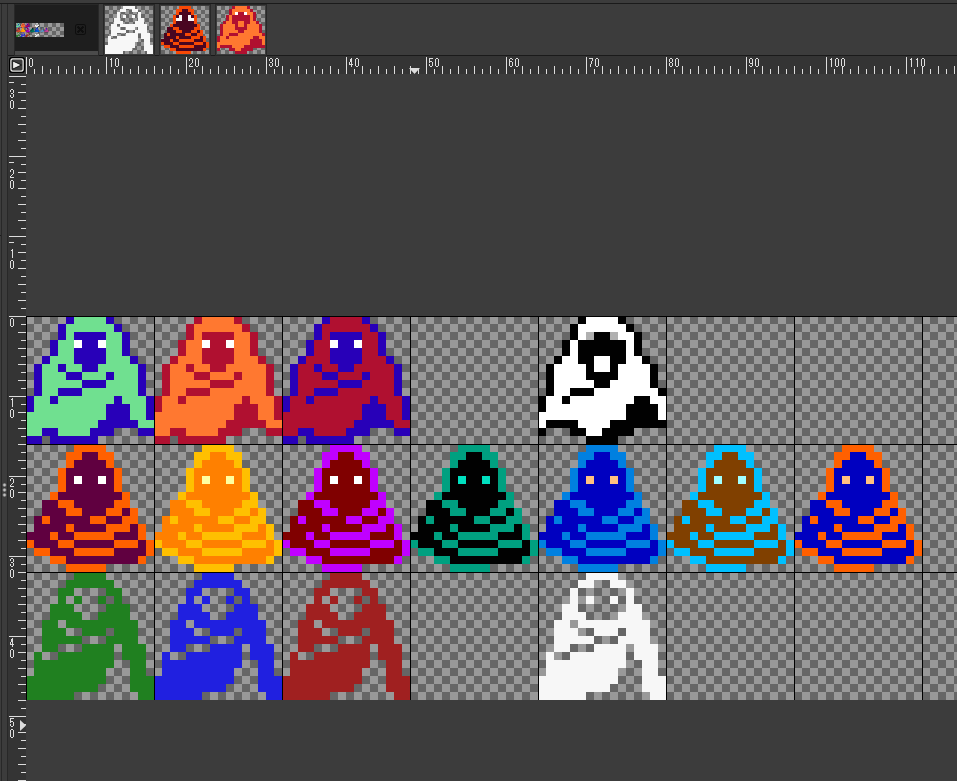Click the orange-maroon striped sprite in middle row

(90, 508)
